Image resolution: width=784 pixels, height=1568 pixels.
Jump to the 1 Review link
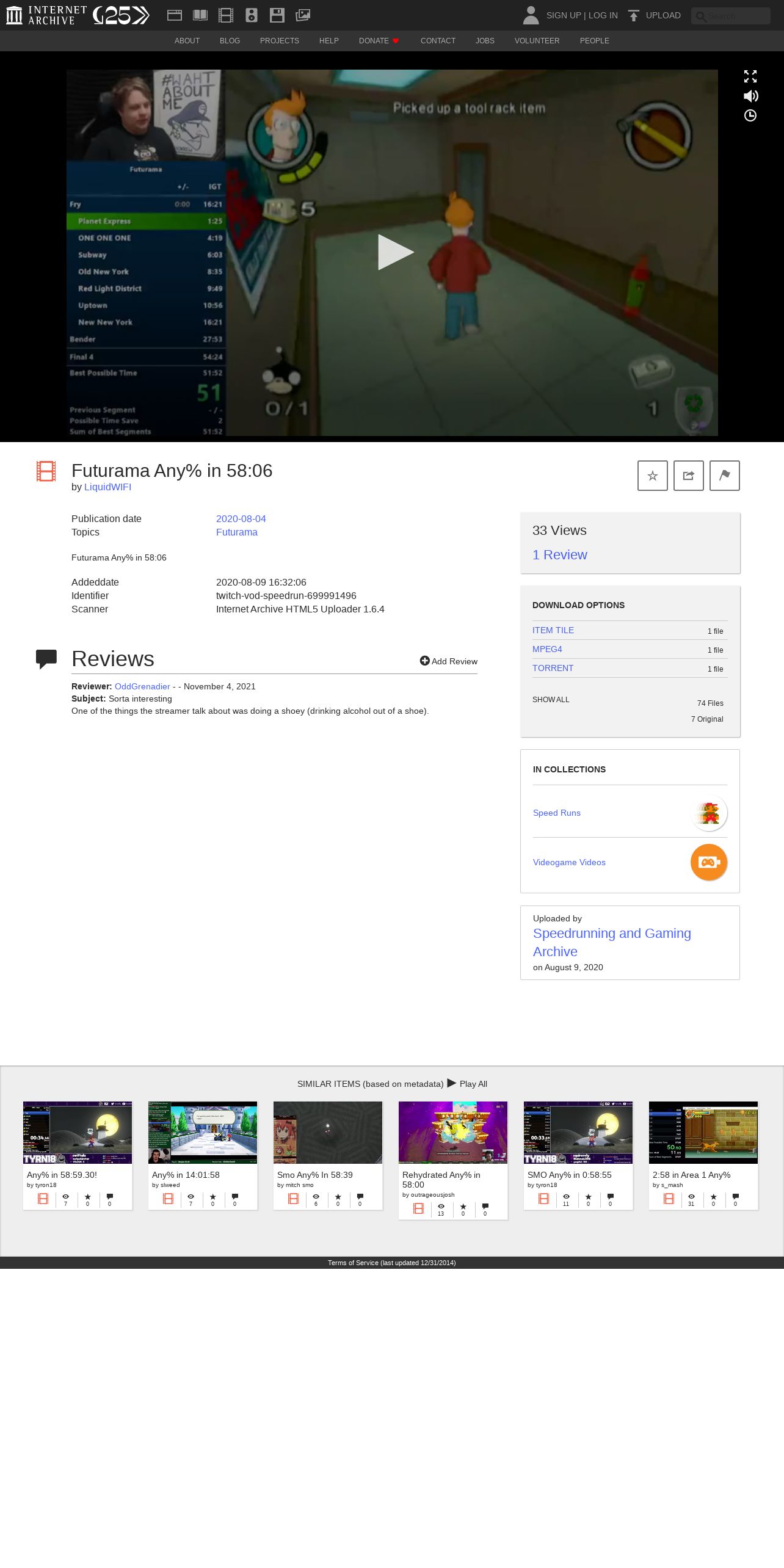click(x=559, y=554)
